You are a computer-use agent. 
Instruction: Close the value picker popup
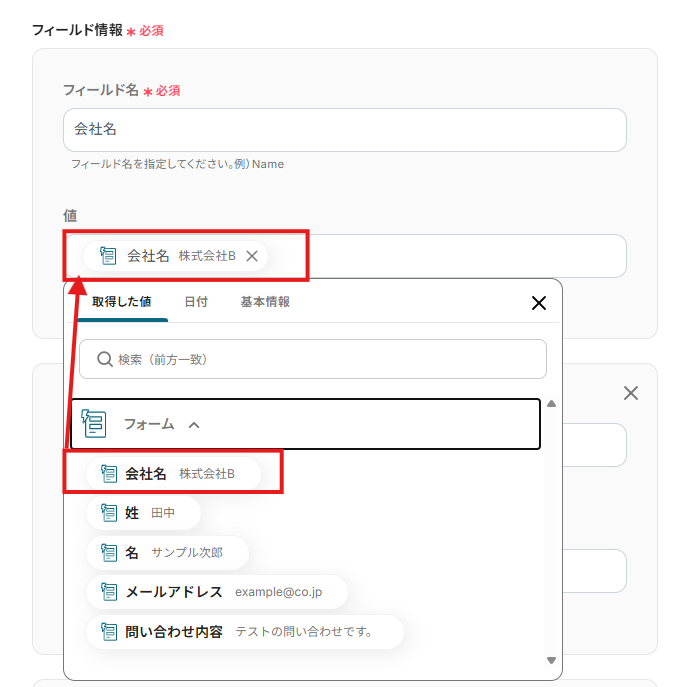(538, 303)
